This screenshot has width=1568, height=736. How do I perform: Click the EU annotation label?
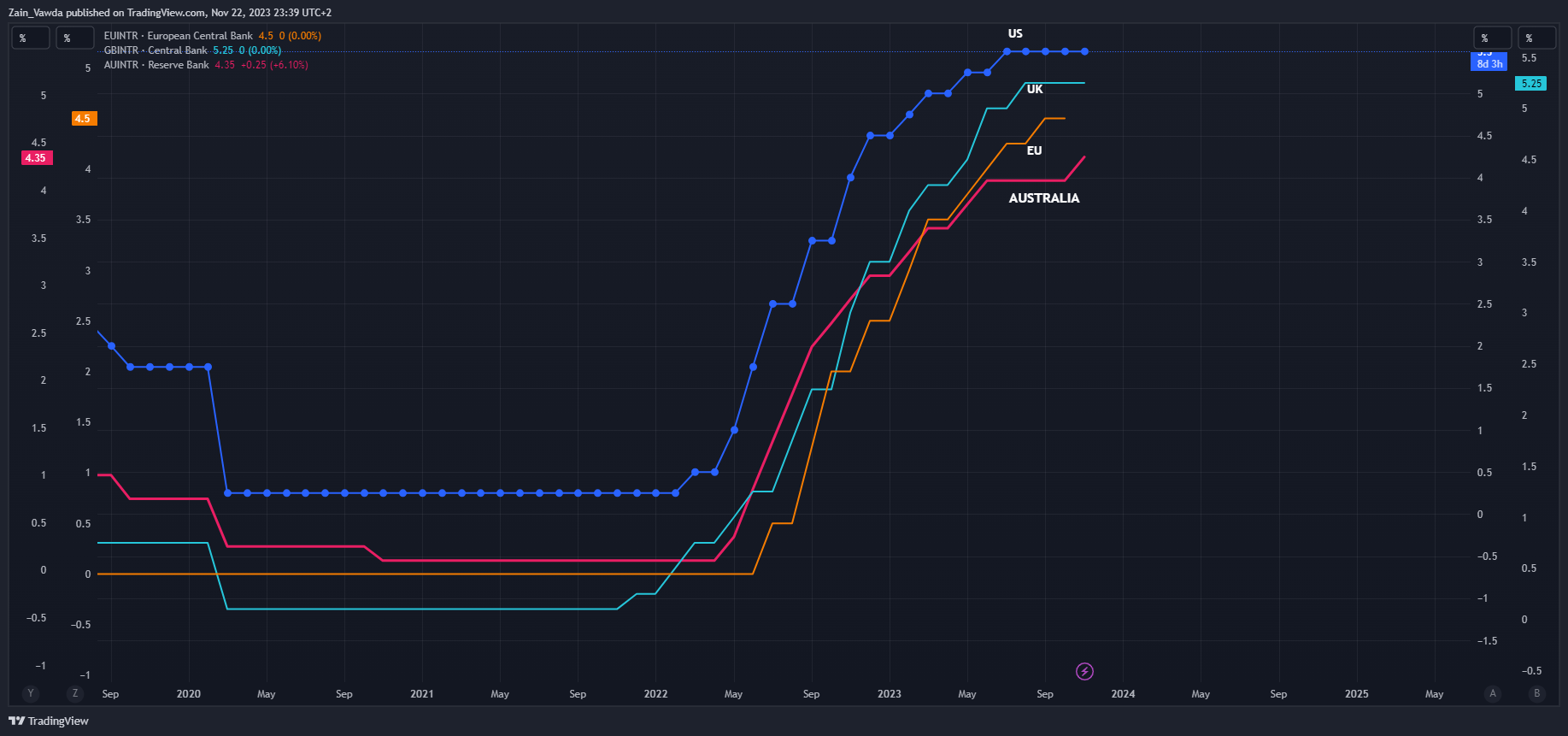tap(1034, 150)
